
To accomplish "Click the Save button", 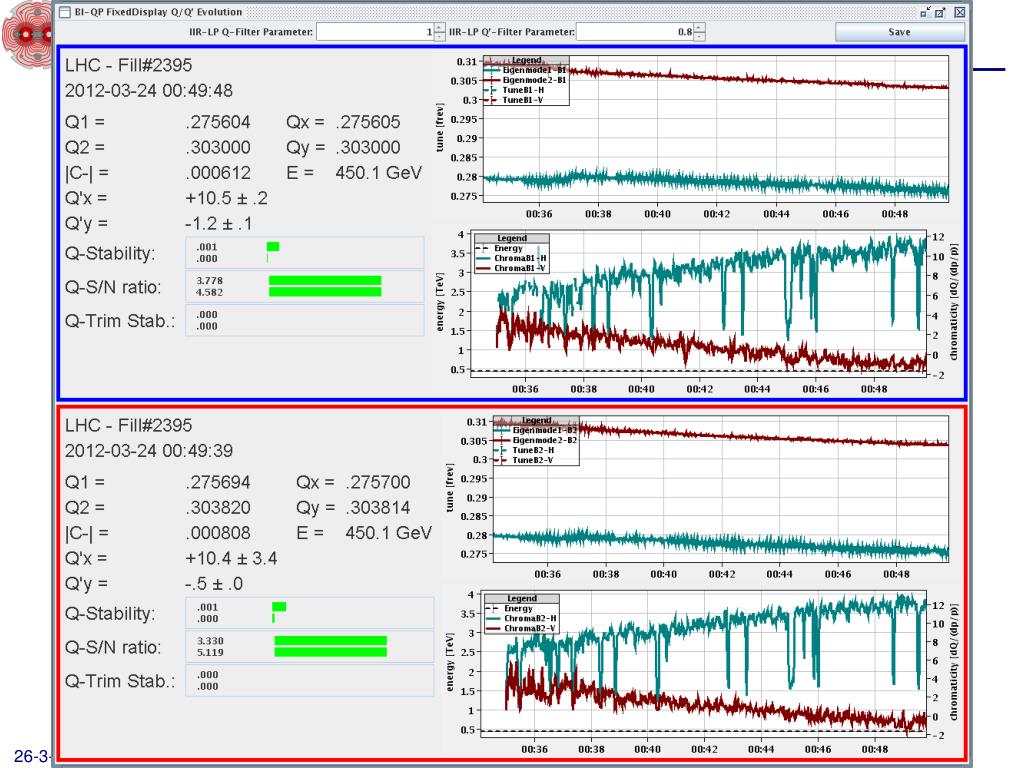I will 898,32.
